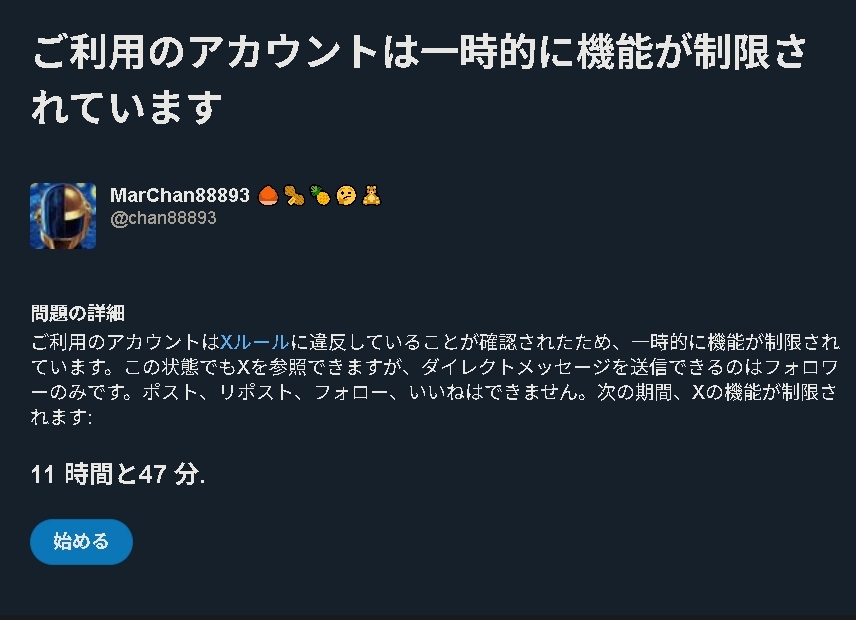Click the chestnut emoji after the username

[268, 195]
